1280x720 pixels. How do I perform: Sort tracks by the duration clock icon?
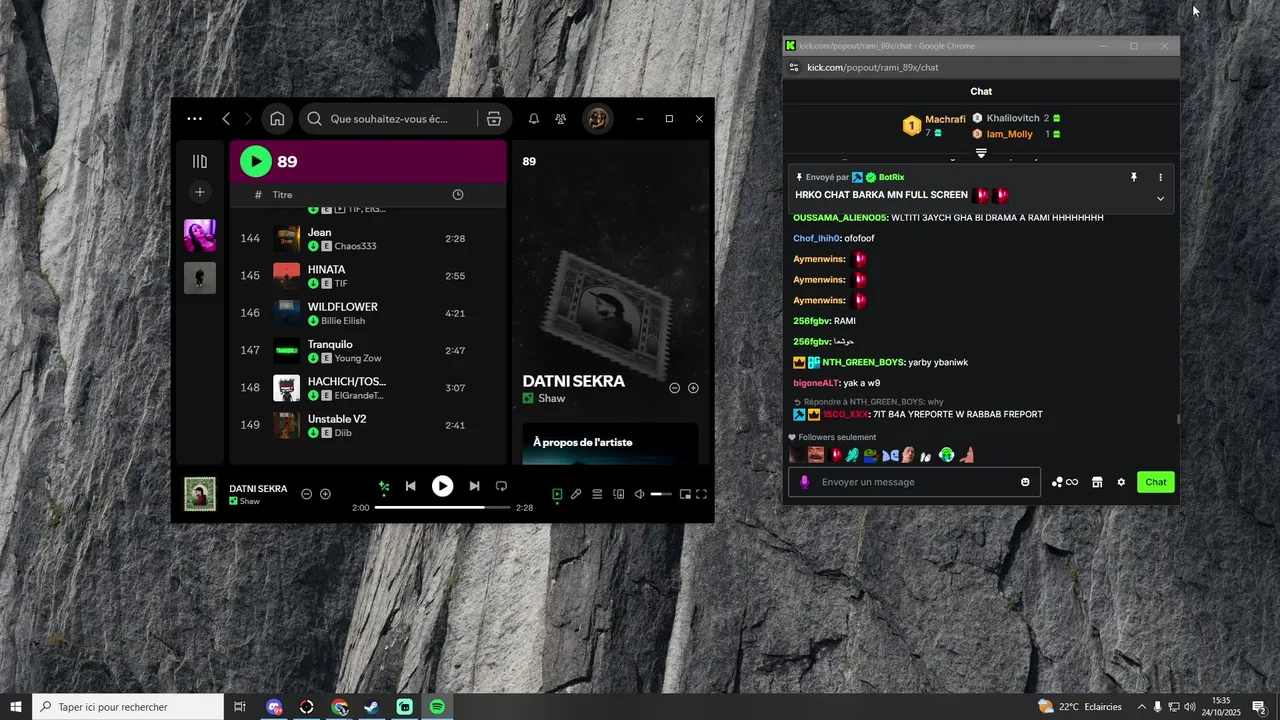click(458, 195)
